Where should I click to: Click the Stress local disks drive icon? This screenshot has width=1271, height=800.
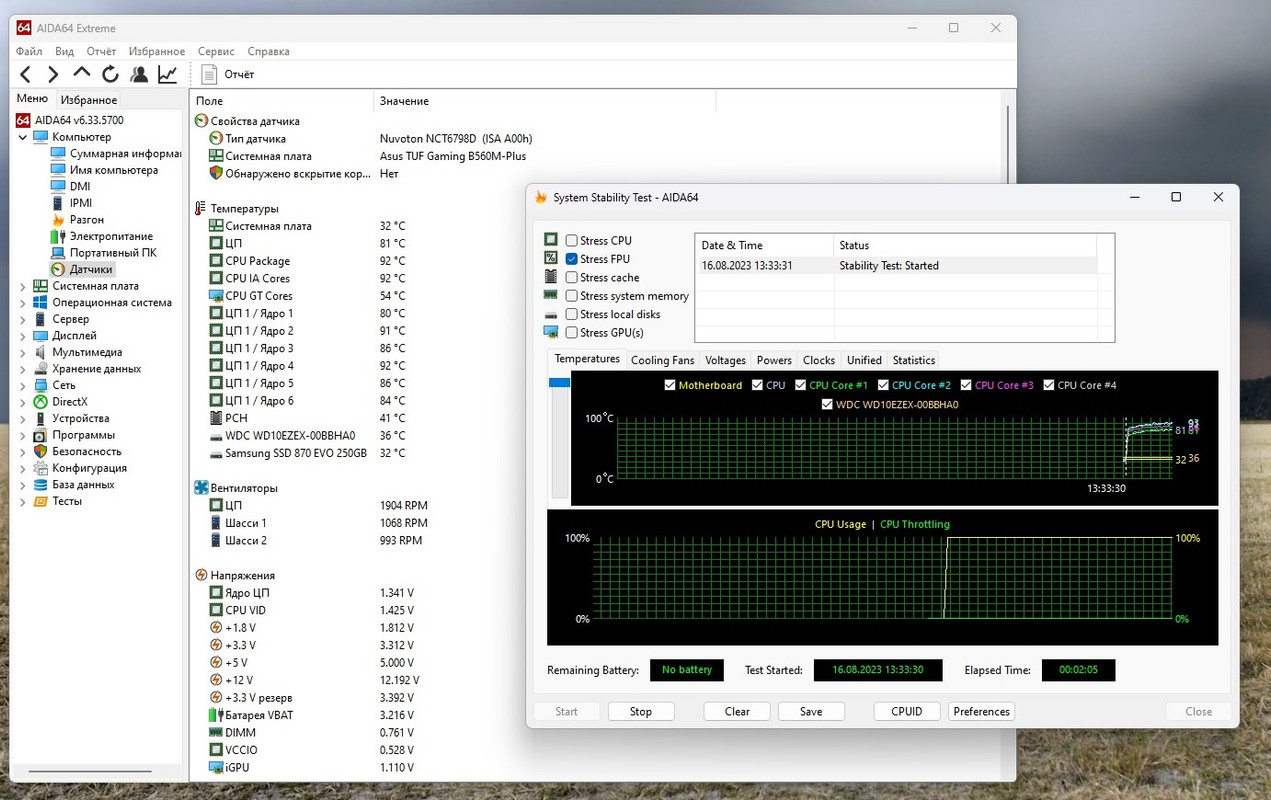click(551, 314)
